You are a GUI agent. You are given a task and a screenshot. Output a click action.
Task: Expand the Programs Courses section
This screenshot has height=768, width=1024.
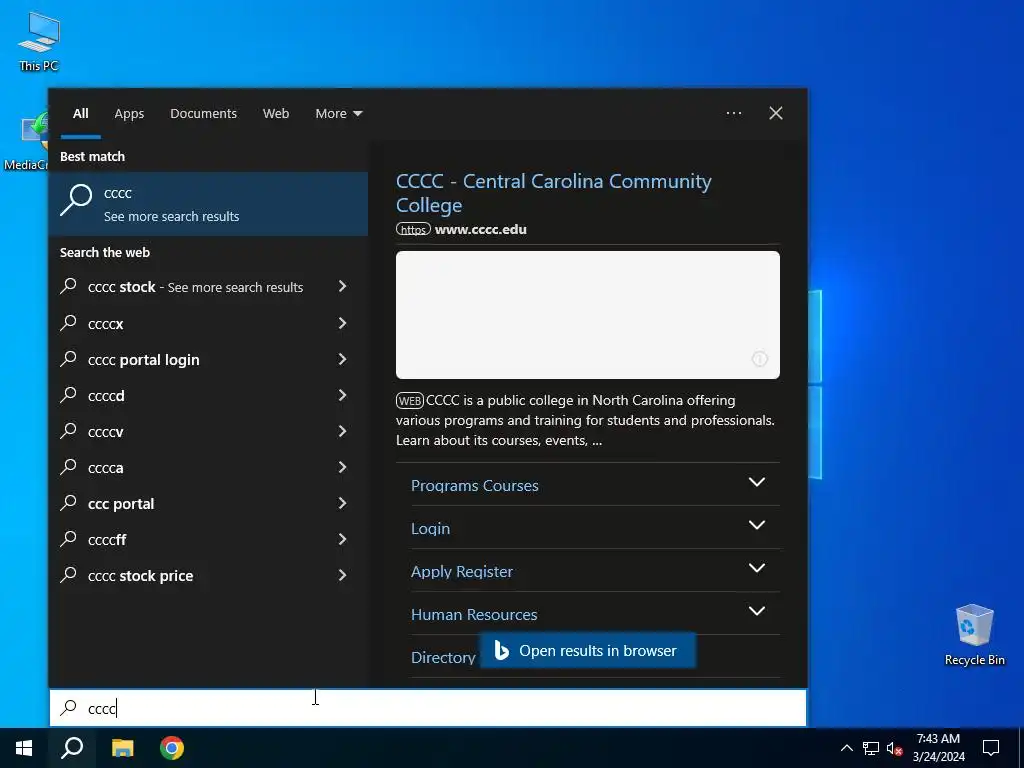757,483
